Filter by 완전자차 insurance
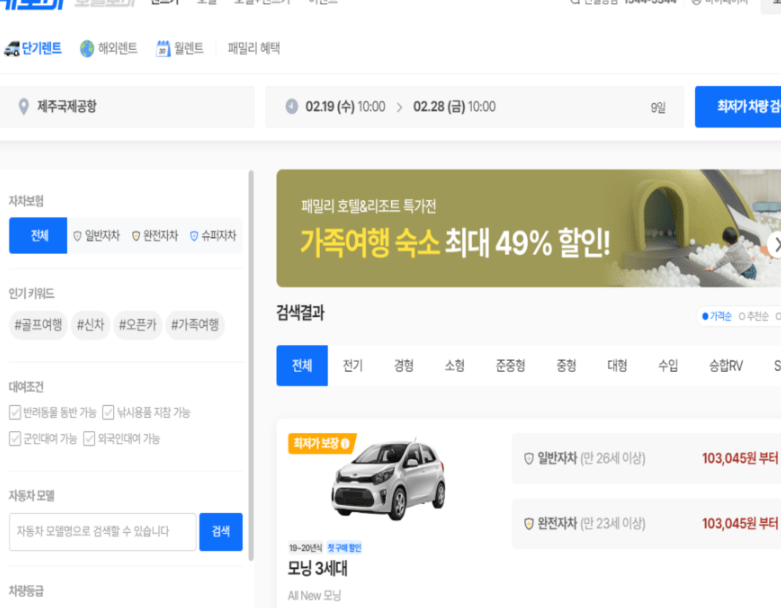 point(155,236)
